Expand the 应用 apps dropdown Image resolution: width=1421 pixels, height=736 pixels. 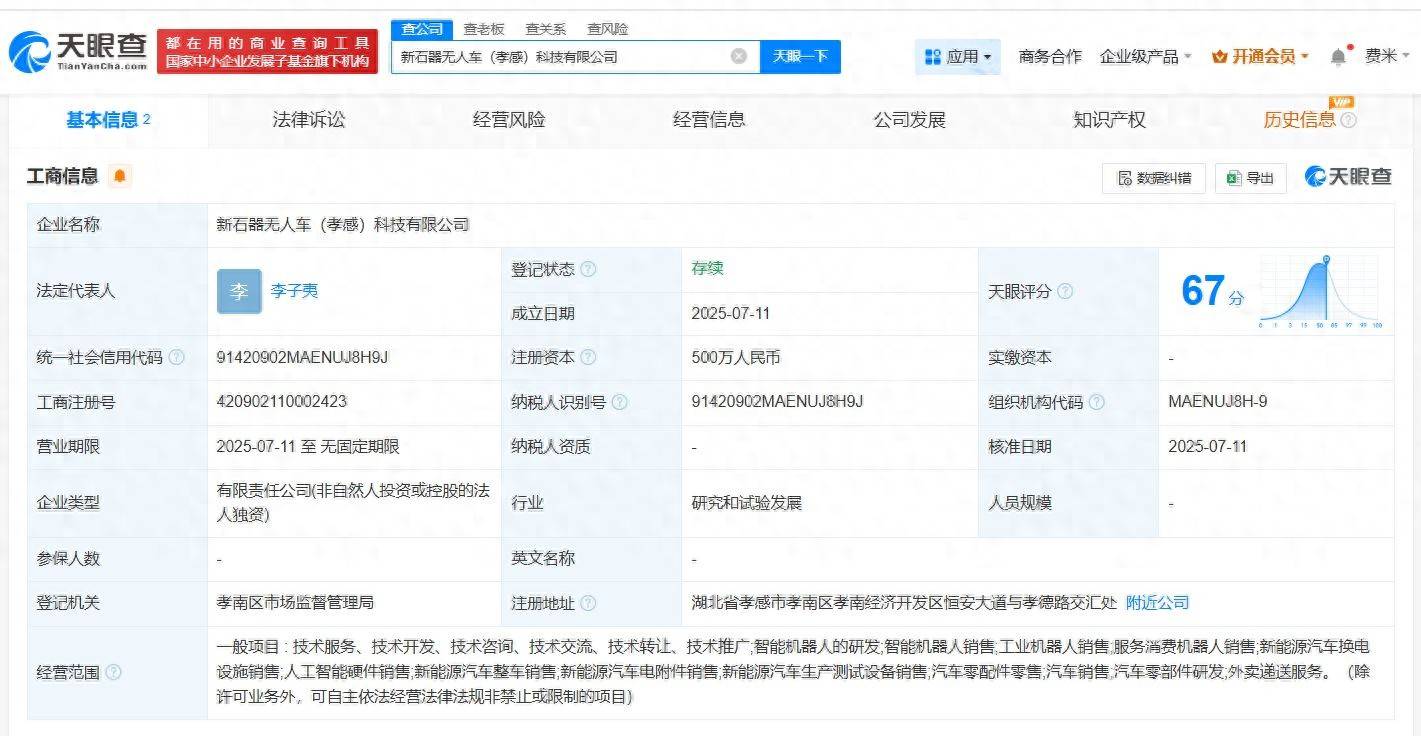(958, 57)
